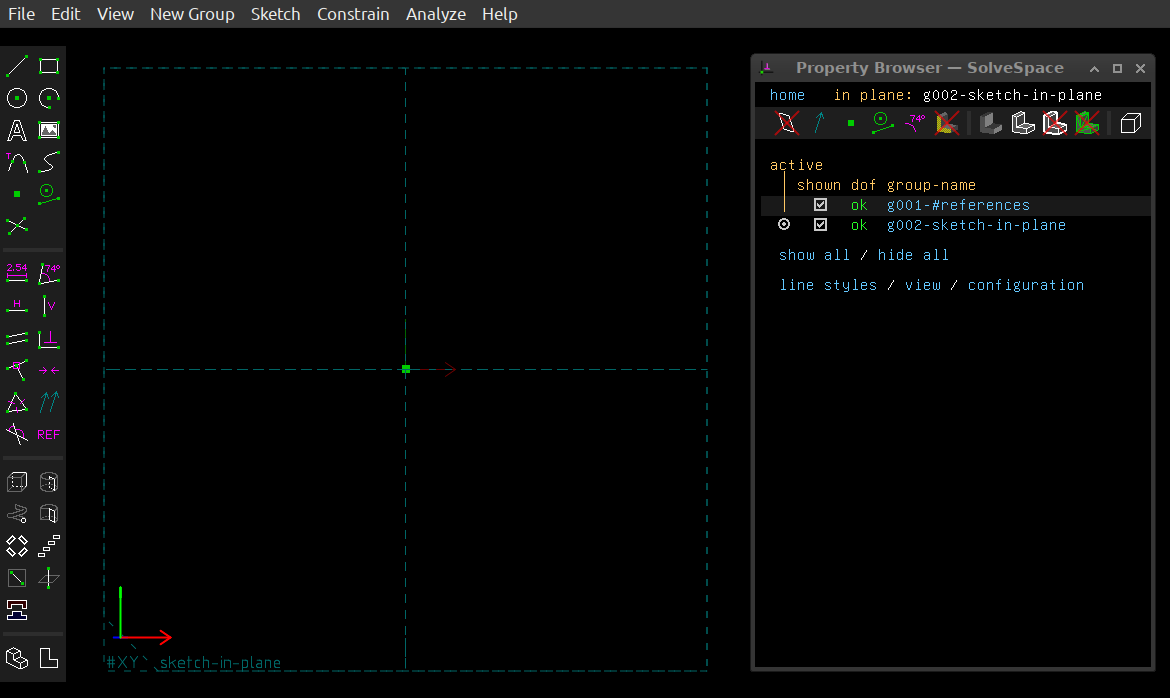Select the rectangle sketch tool
The width and height of the screenshot is (1170, 698).
pyautogui.click(x=49, y=67)
